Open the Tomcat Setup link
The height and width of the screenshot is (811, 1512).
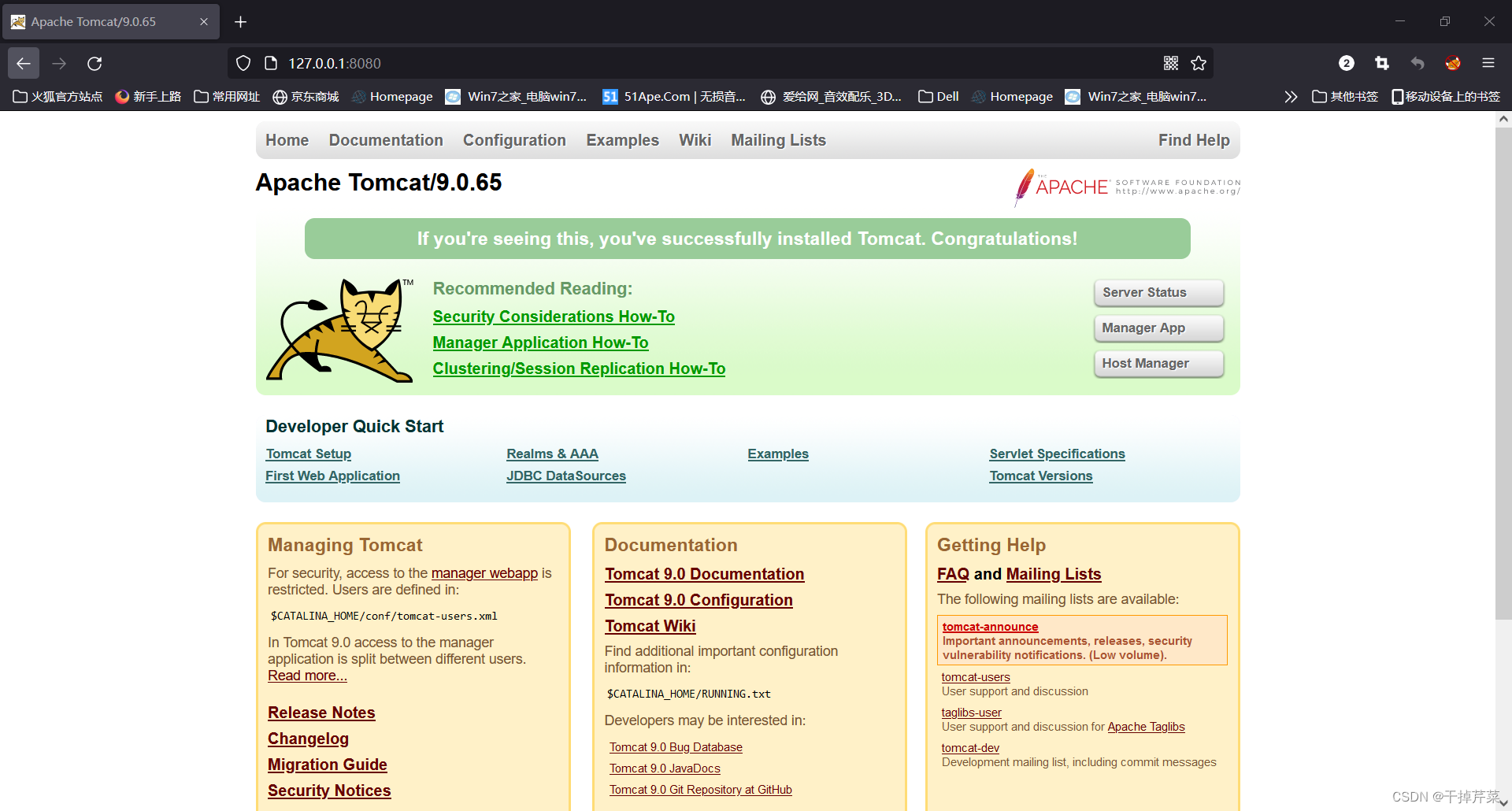(x=309, y=454)
